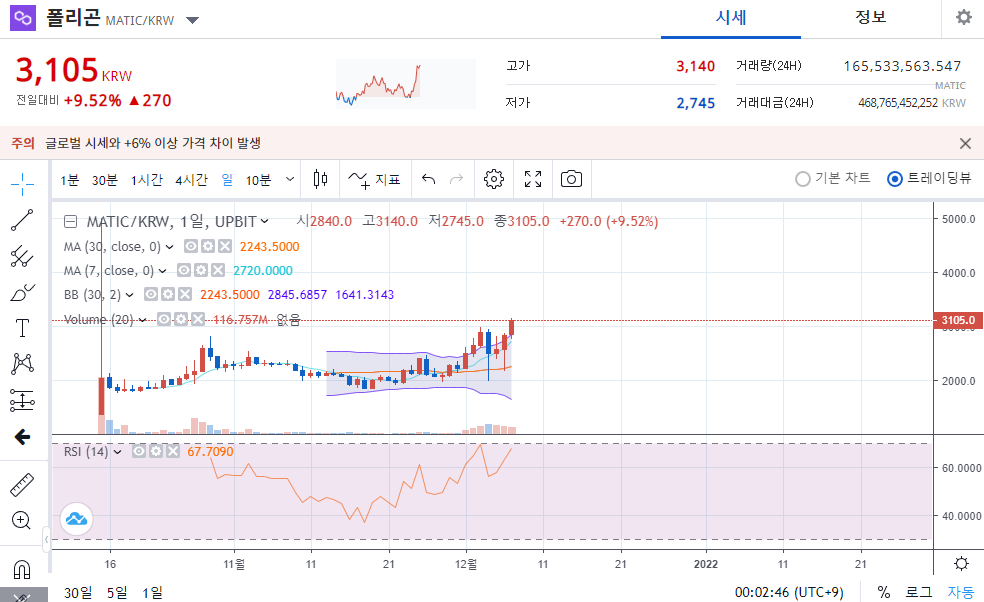Image resolution: width=984 pixels, height=602 pixels.
Task: Remove the RSI (14) indicator
Action: coord(173,451)
